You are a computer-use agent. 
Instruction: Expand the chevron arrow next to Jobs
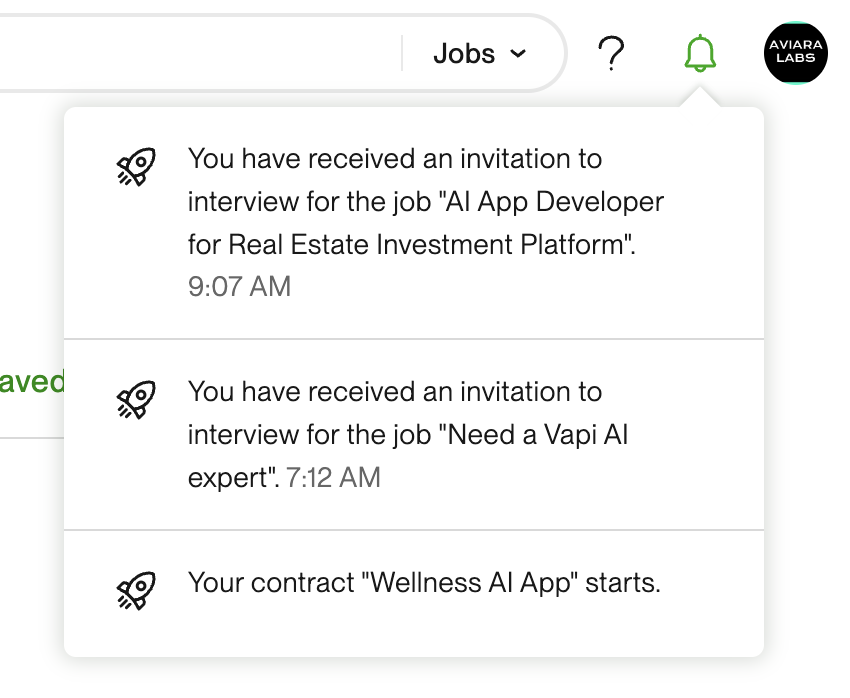pos(518,54)
